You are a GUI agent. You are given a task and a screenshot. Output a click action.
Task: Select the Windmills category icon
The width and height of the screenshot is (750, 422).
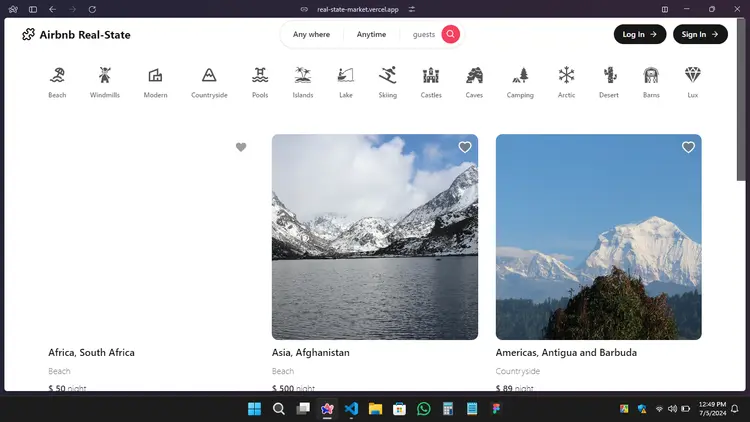pyautogui.click(x=105, y=75)
